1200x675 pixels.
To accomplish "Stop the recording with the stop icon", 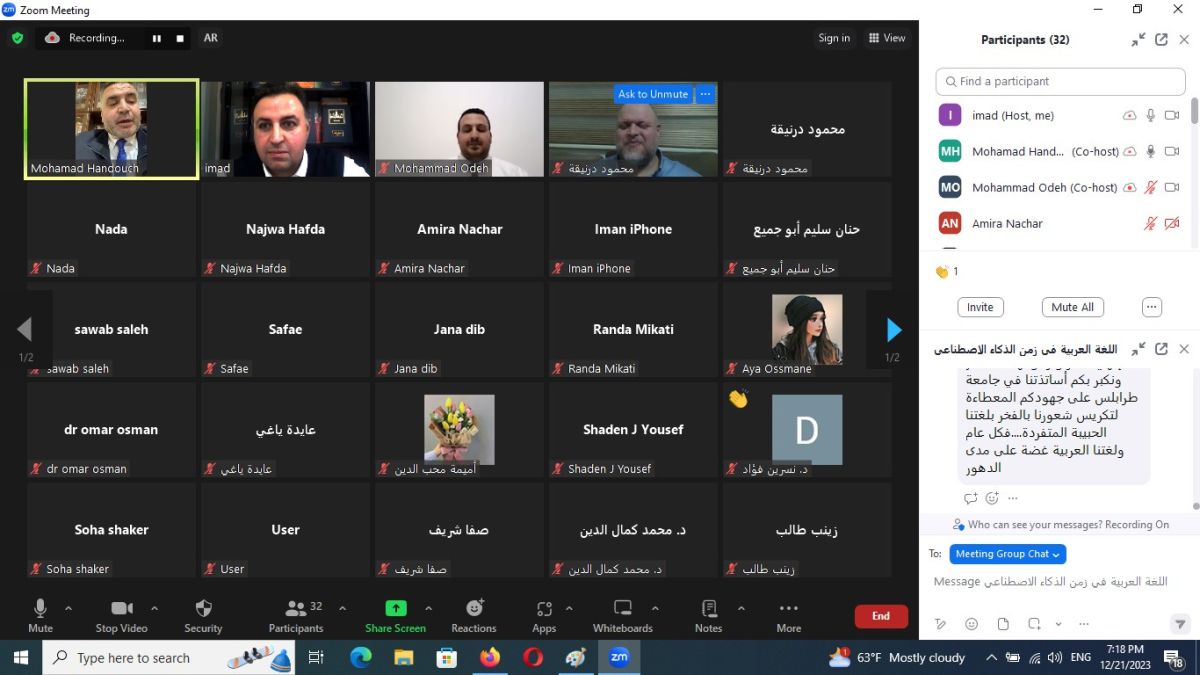I will 180,38.
